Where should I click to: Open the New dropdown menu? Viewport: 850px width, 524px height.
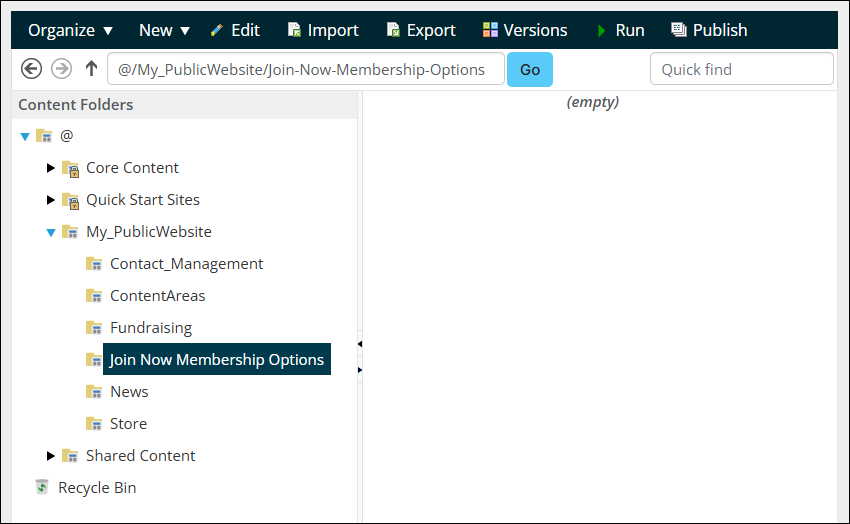(x=164, y=30)
